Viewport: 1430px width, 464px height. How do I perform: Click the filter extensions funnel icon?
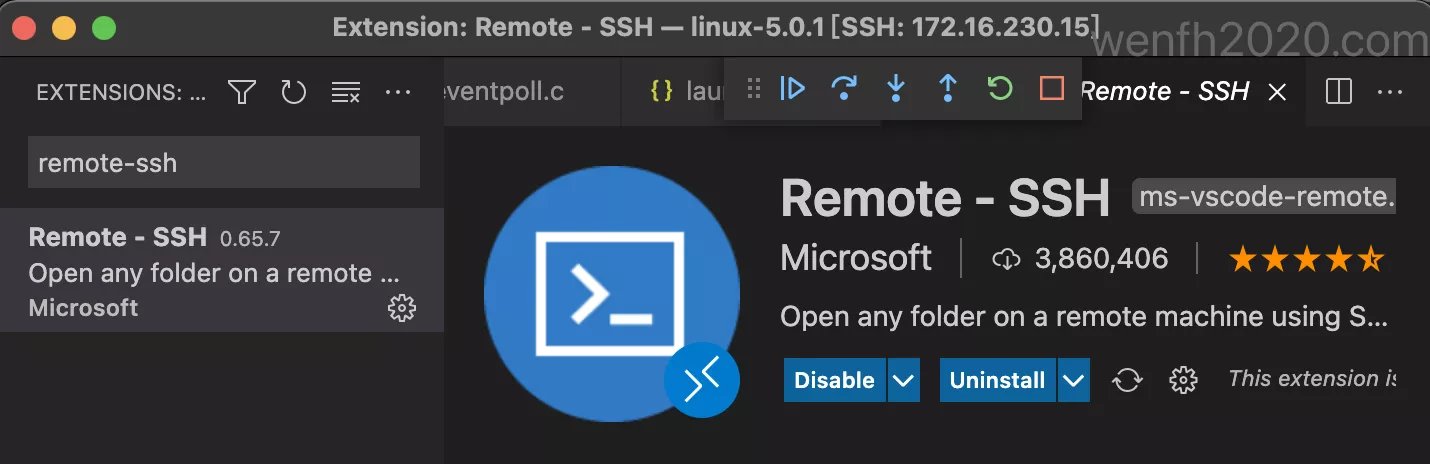(x=242, y=92)
